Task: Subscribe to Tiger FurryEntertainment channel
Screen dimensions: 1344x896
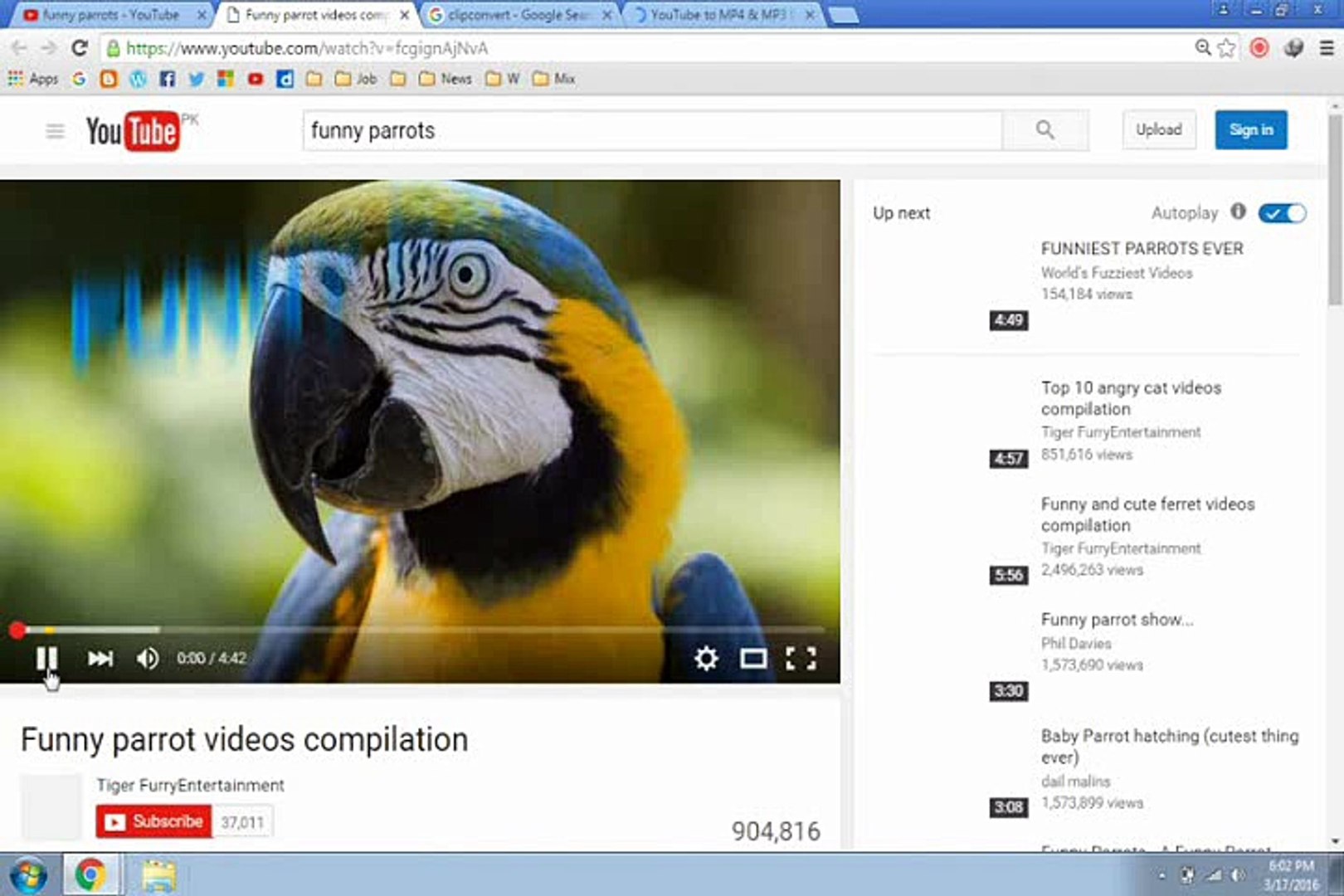Action: click(153, 821)
